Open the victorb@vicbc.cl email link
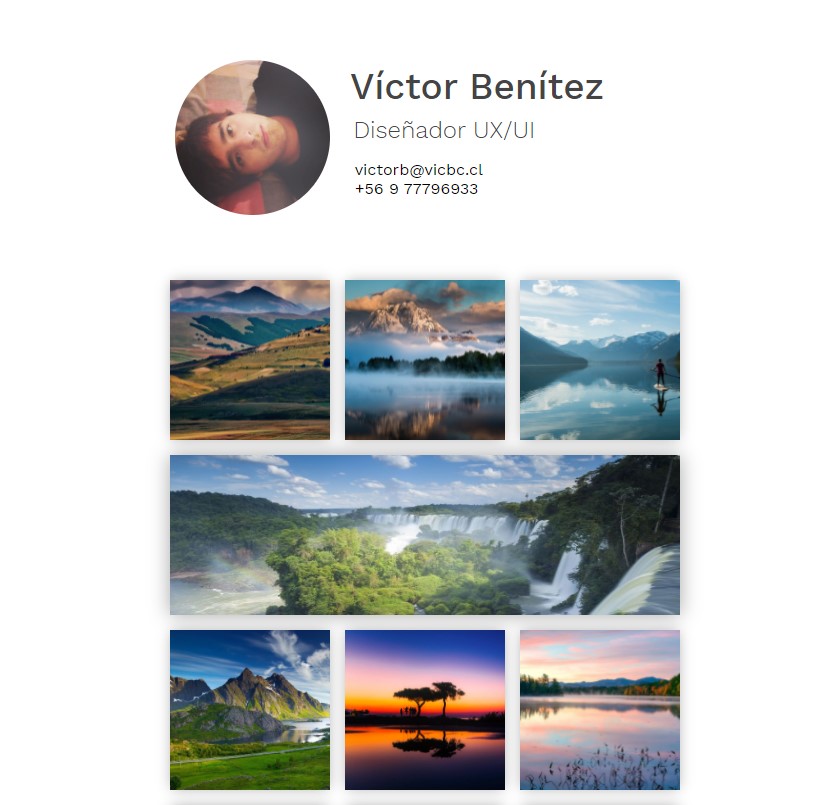Screen dimensions: 829x805 click(419, 170)
